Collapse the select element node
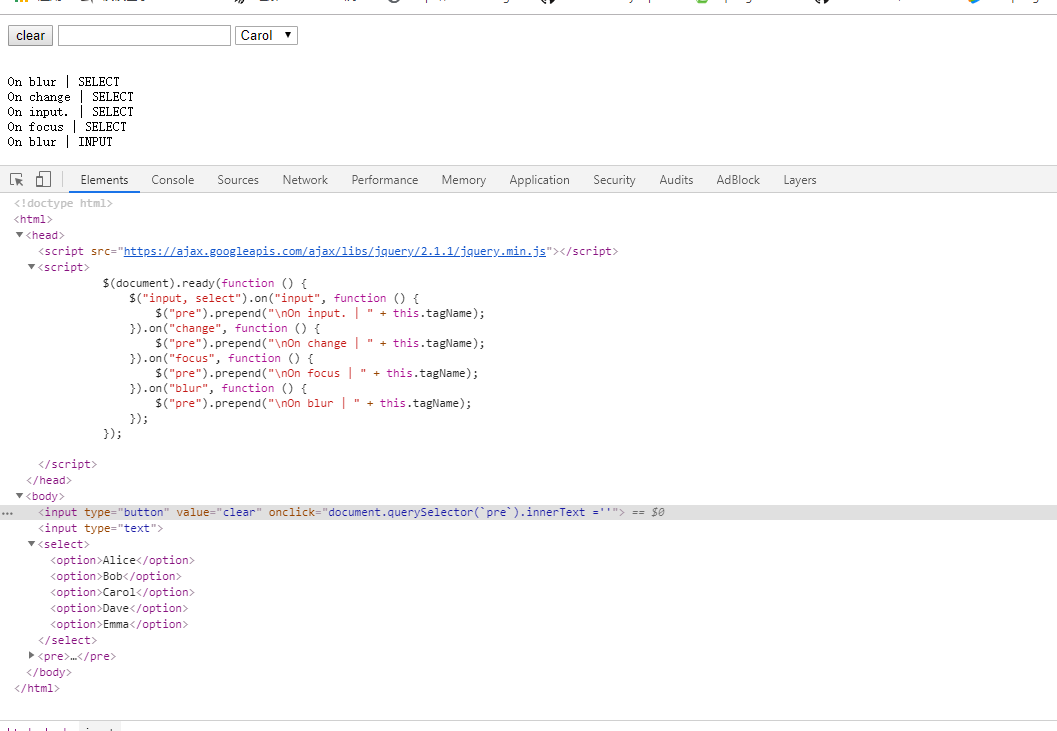Screen dimensions: 1057x731 pyautogui.click(x=32, y=544)
